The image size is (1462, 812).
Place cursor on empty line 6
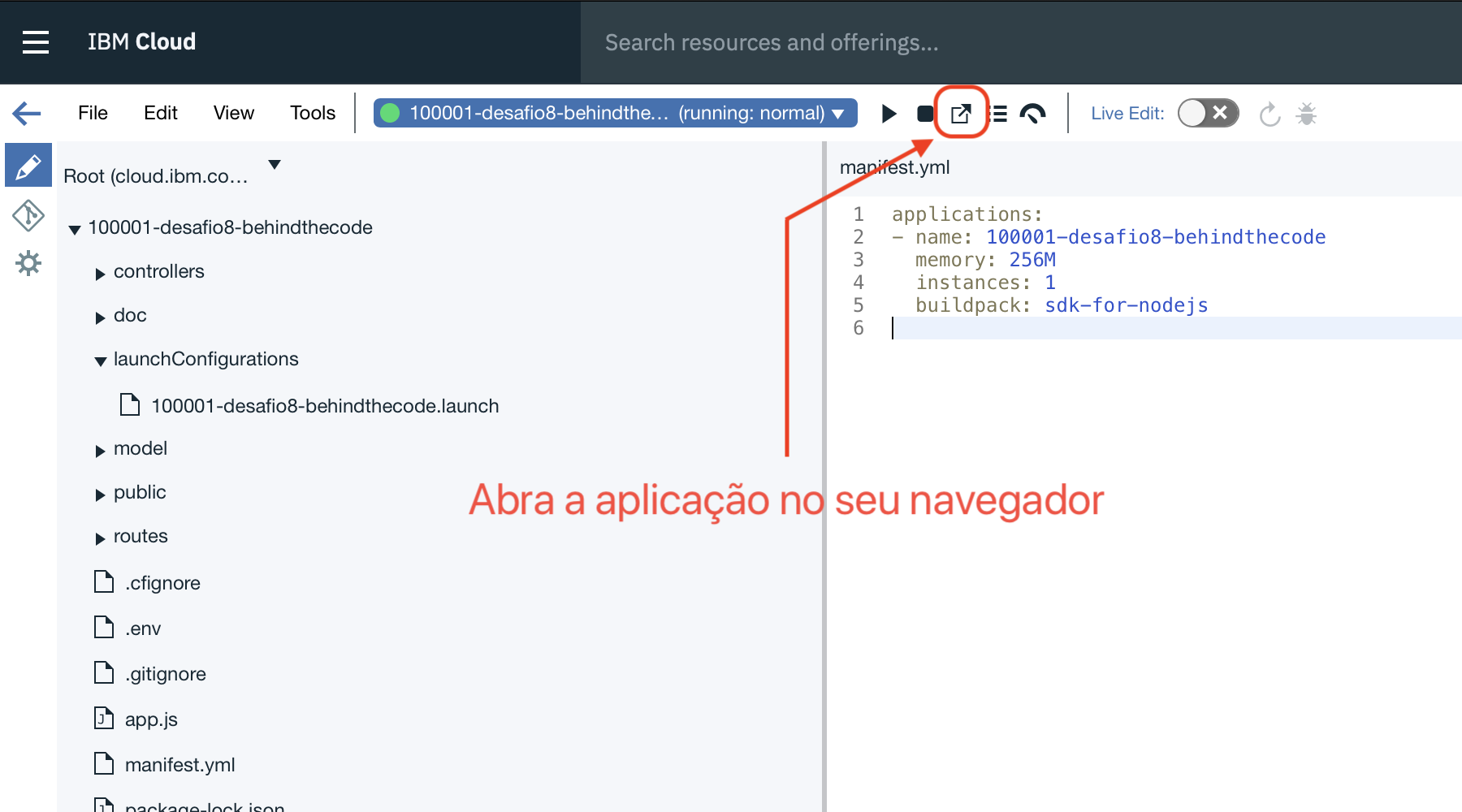[x=1176, y=328]
